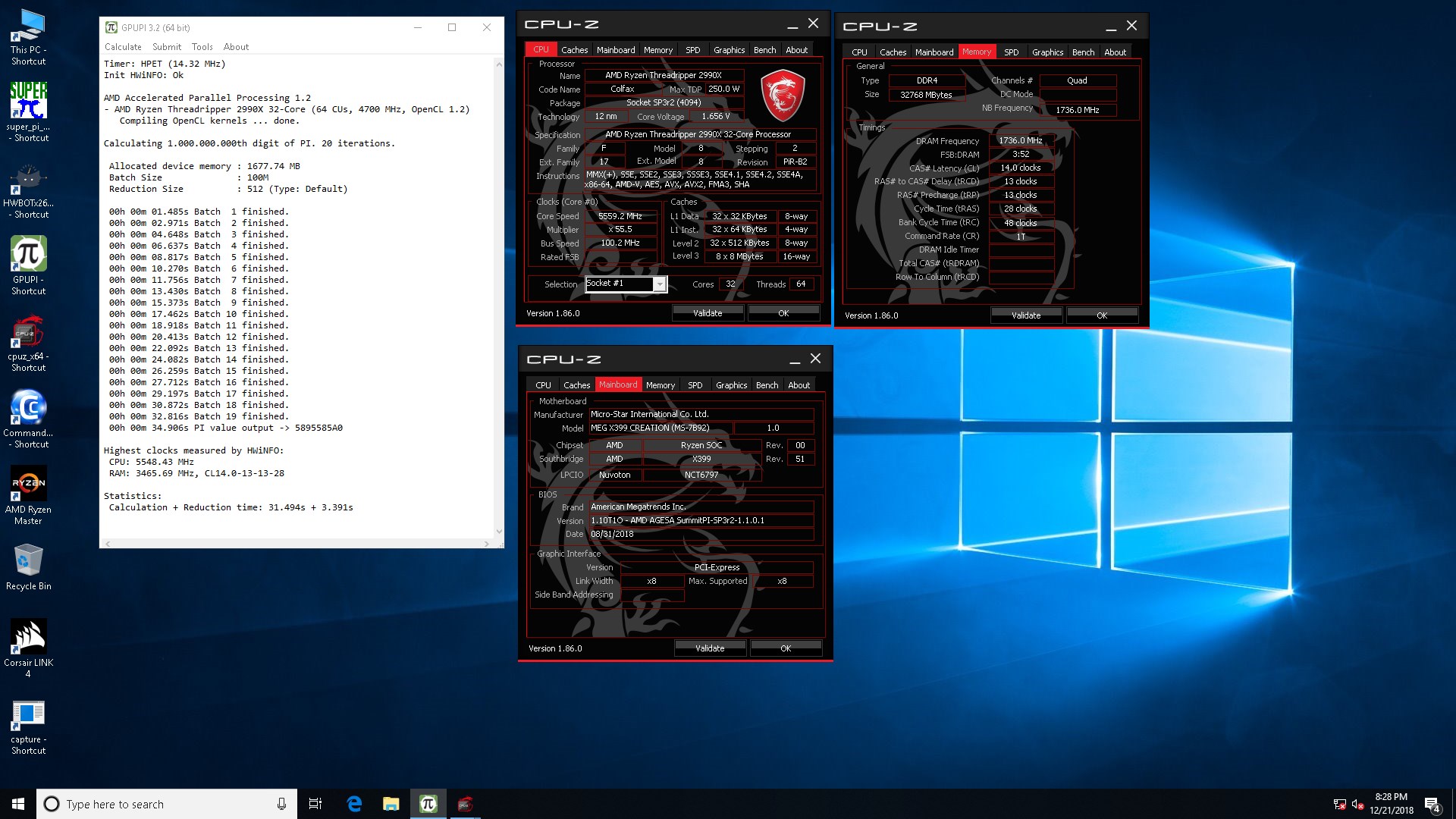Open Bench tab in CPU tab window
This screenshot has height=819, width=1456.
(764, 50)
